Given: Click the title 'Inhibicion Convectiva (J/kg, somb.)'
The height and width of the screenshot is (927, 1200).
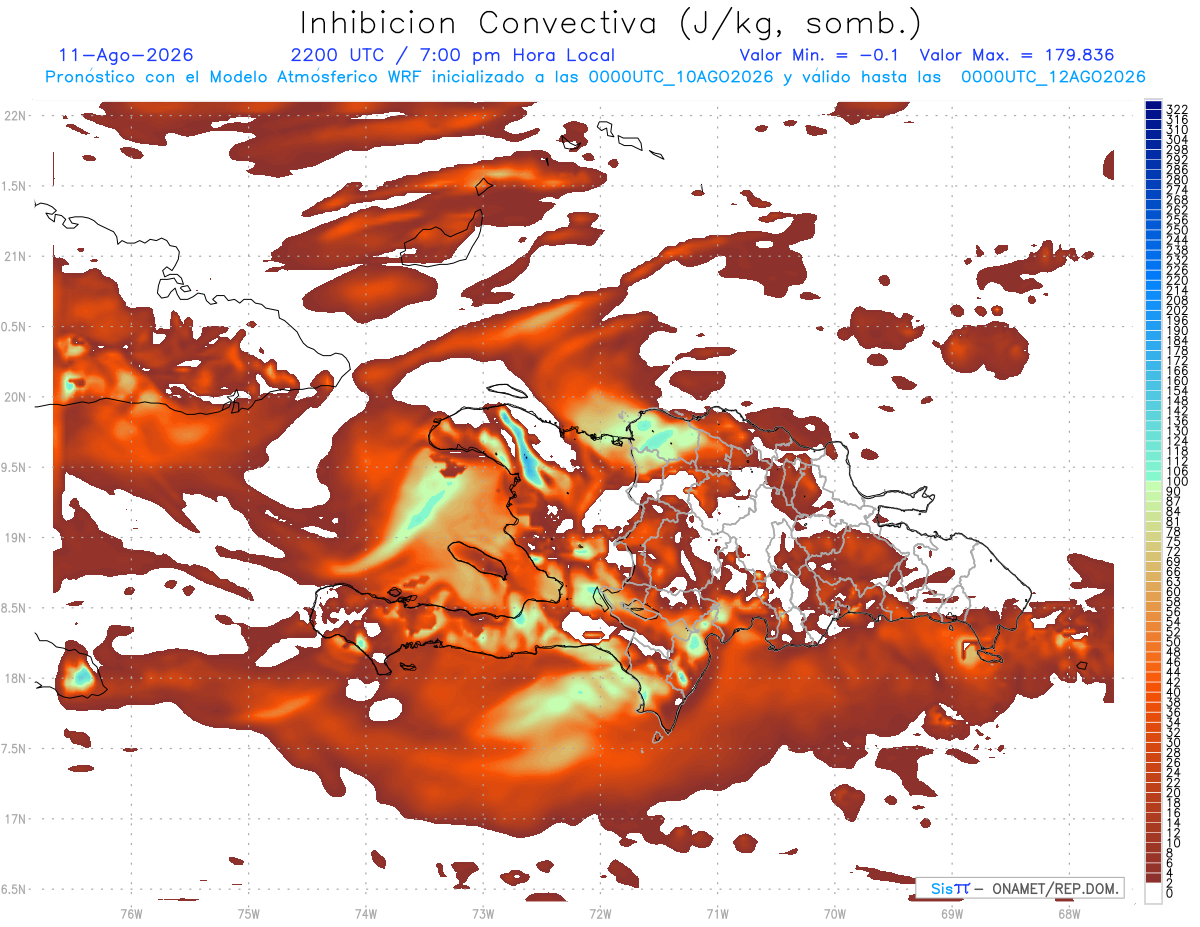Looking at the screenshot, I should 611,24.
